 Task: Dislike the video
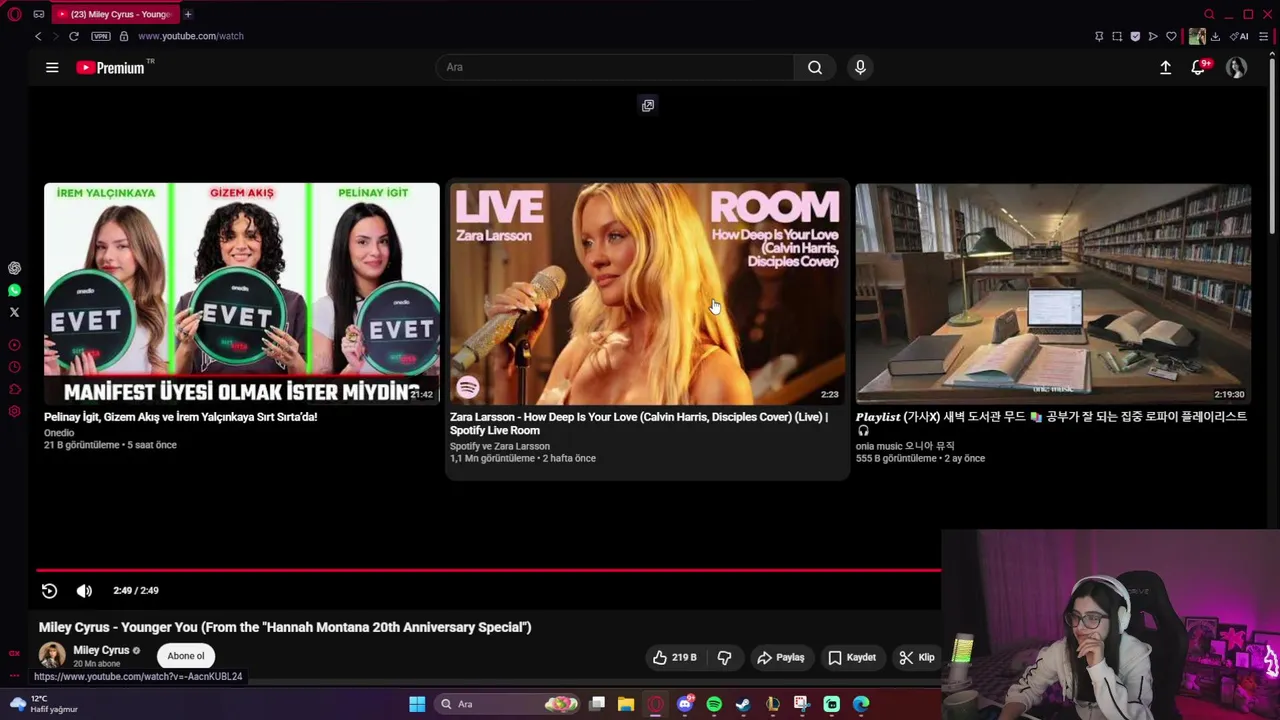click(724, 657)
